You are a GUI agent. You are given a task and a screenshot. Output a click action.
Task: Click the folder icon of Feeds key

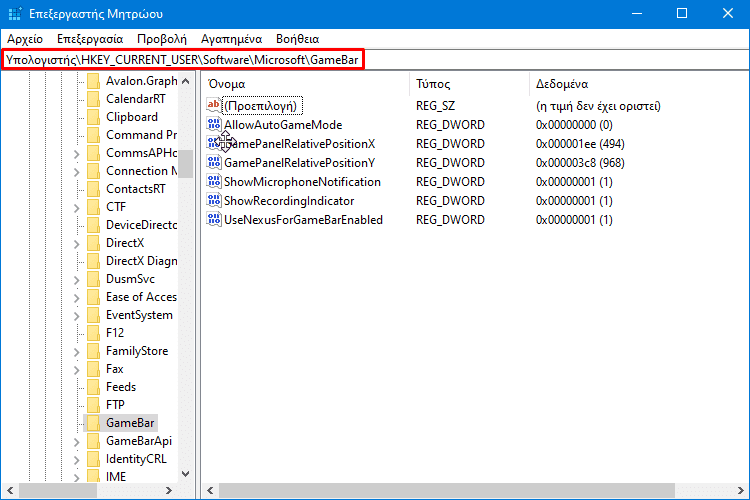[x=93, y=387]
